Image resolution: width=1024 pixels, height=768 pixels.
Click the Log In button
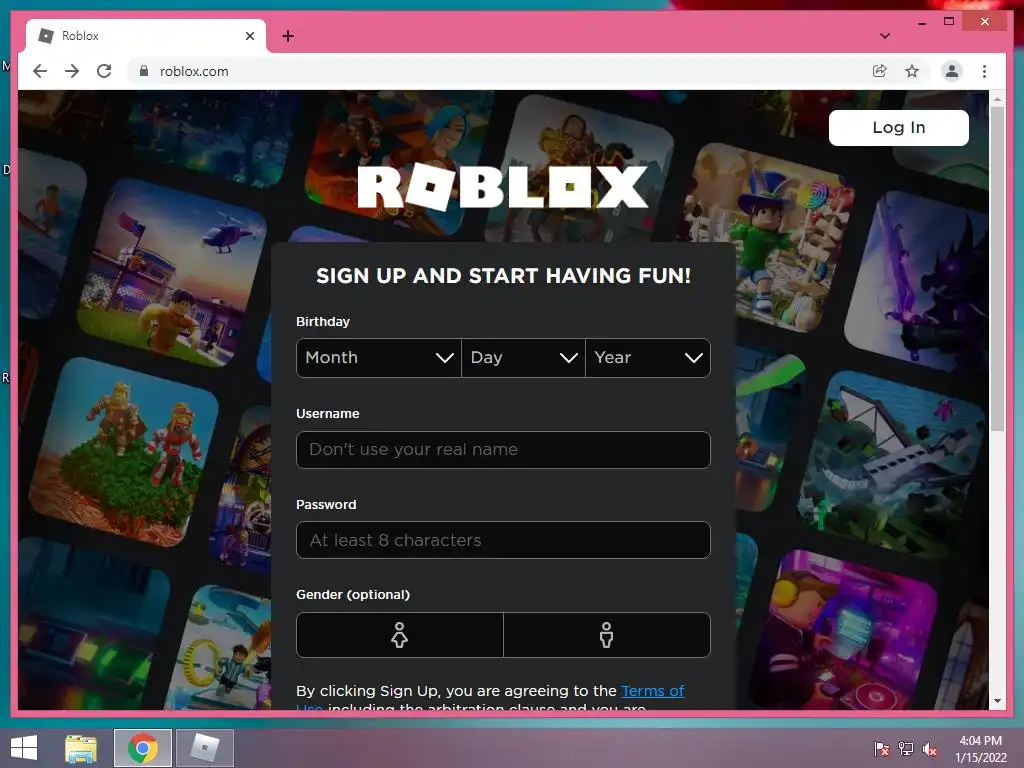[899, 127]
